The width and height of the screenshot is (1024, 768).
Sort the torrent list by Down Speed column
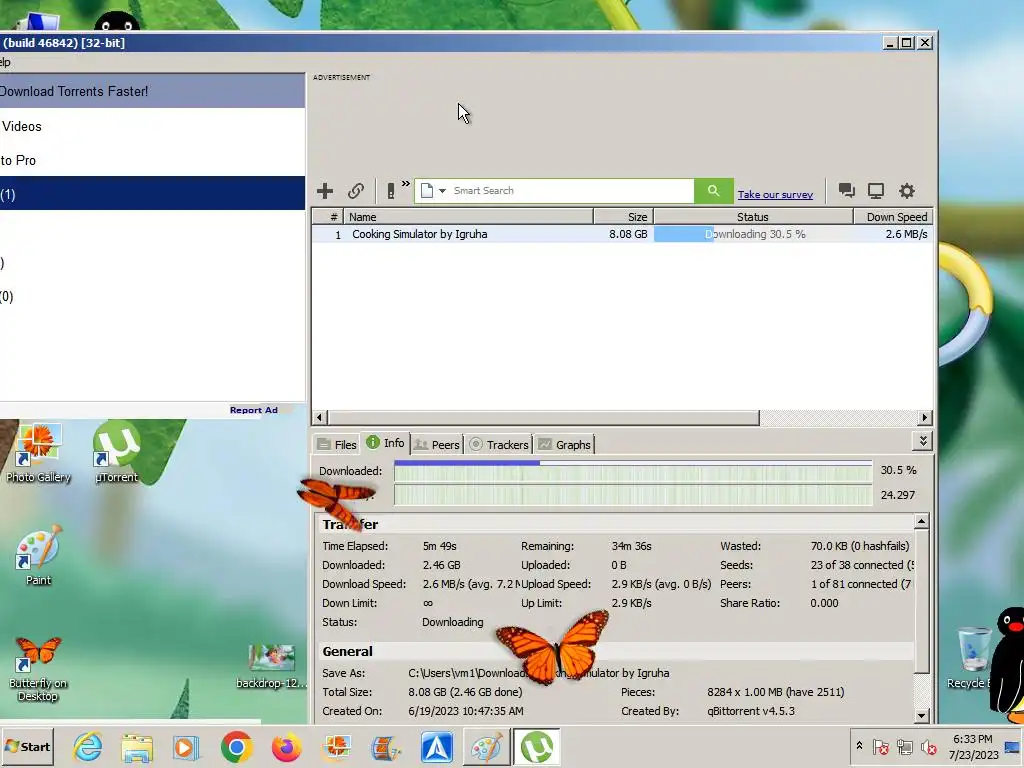click(893, 217)
